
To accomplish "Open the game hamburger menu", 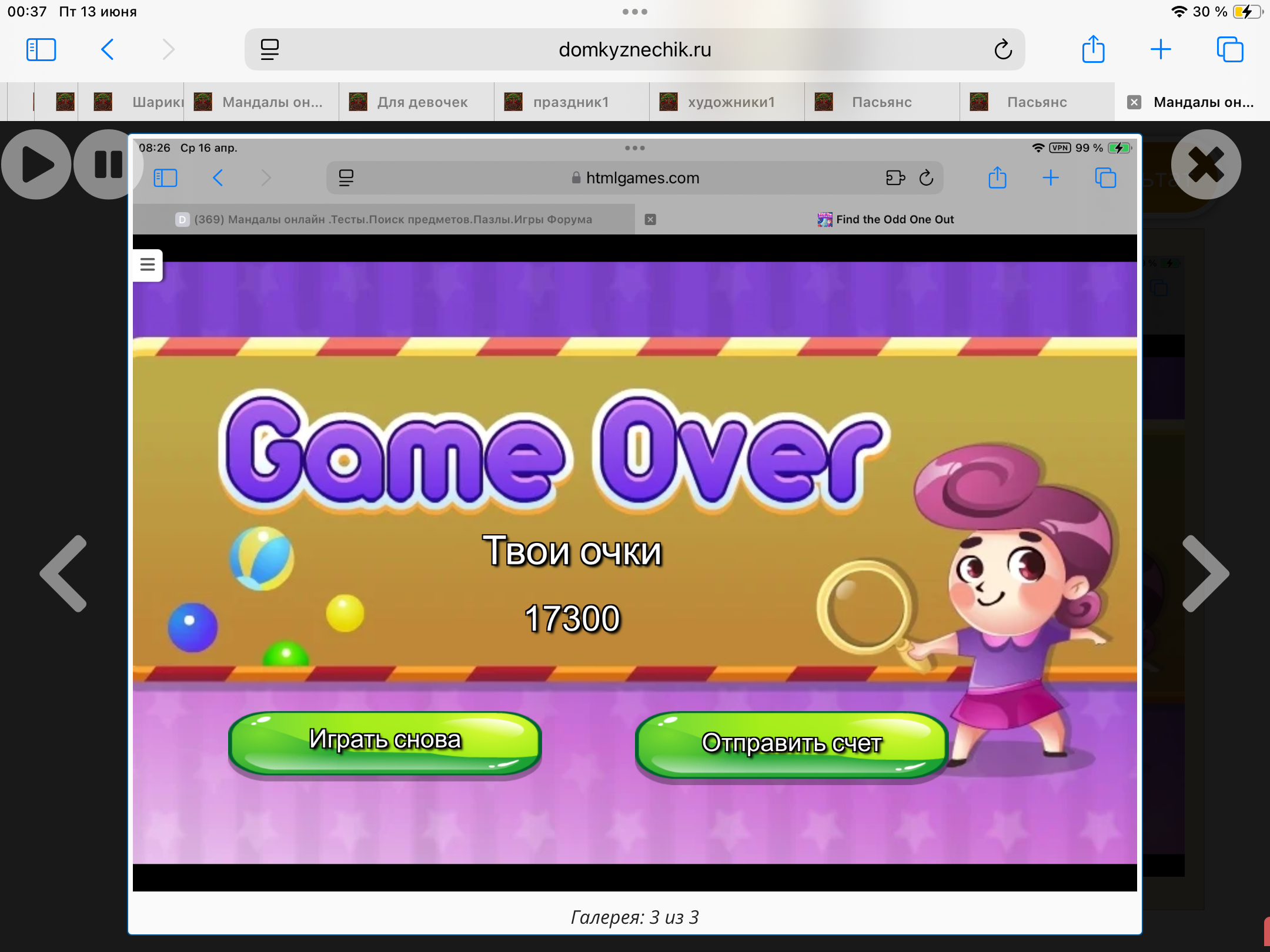I will (x=148, y=265).
